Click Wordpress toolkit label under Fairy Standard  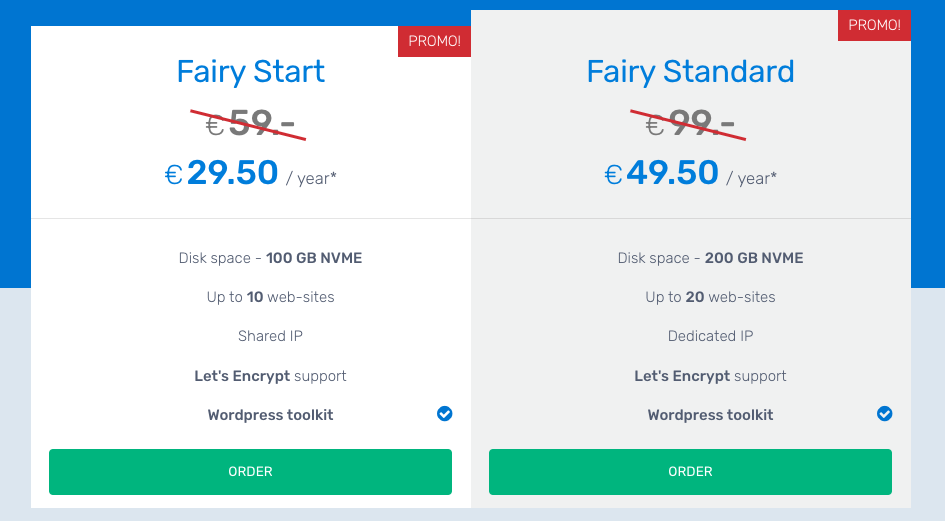[710, 415]
